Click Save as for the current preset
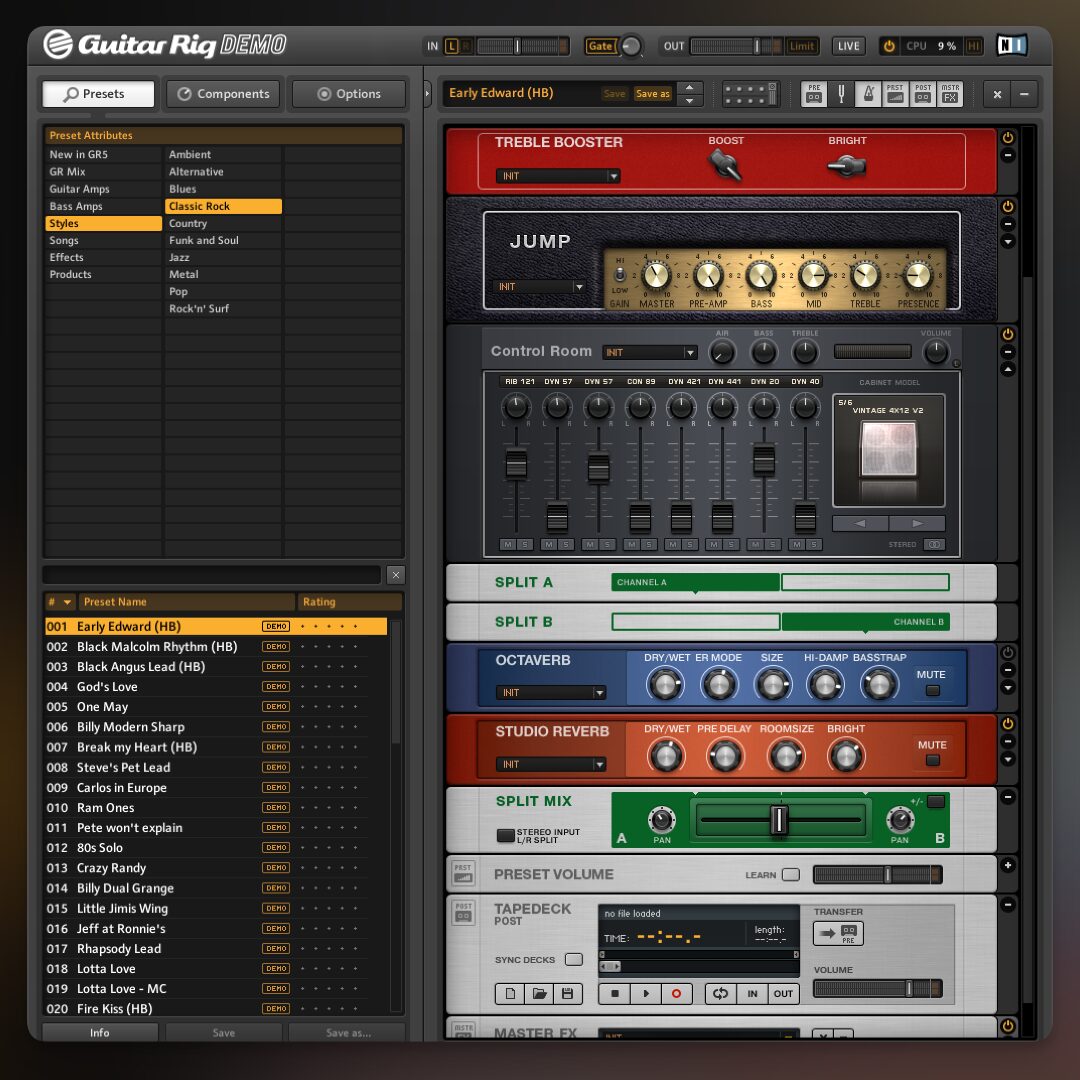Viewport: 1080px width, 1080px height. pos(651,92)
